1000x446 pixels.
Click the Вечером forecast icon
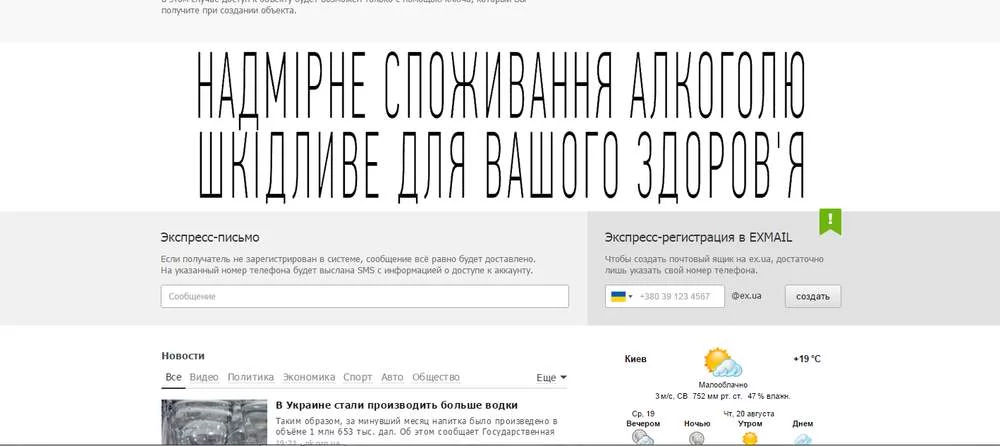click(x=643, y=438)
